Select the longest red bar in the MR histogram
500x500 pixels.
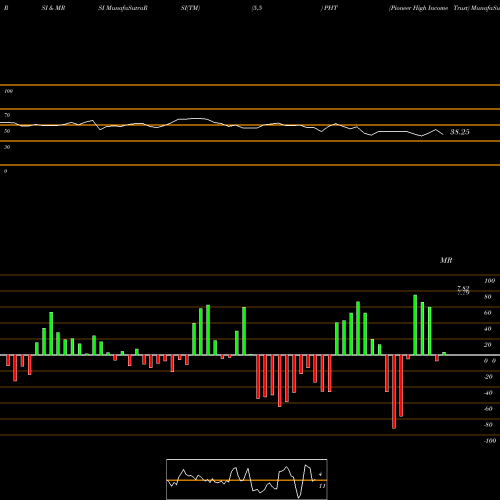(394, 392)
